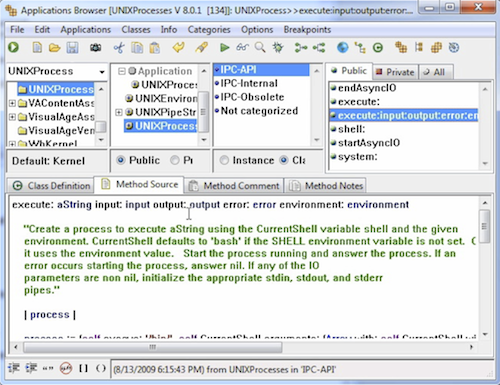500x385 pixels.
Task: Switch to the Method Comment tab
Action: (234, 186)
